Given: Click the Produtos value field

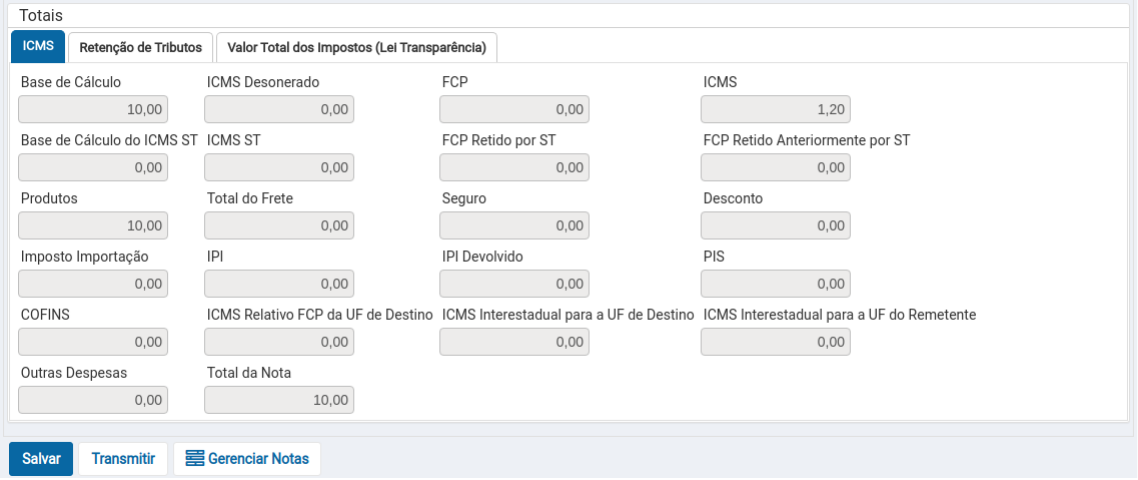Looking at the screenshot, I should [x=93, y=226].
